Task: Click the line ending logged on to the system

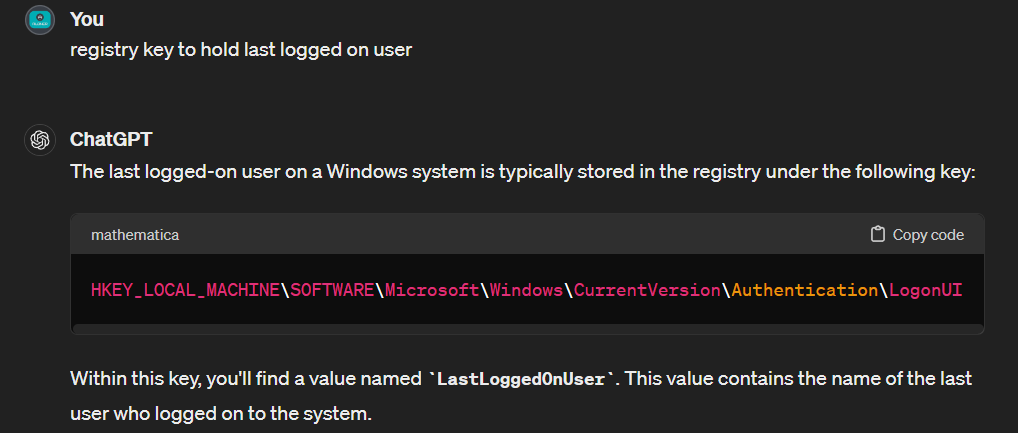Action: click(x=220, y=412)
